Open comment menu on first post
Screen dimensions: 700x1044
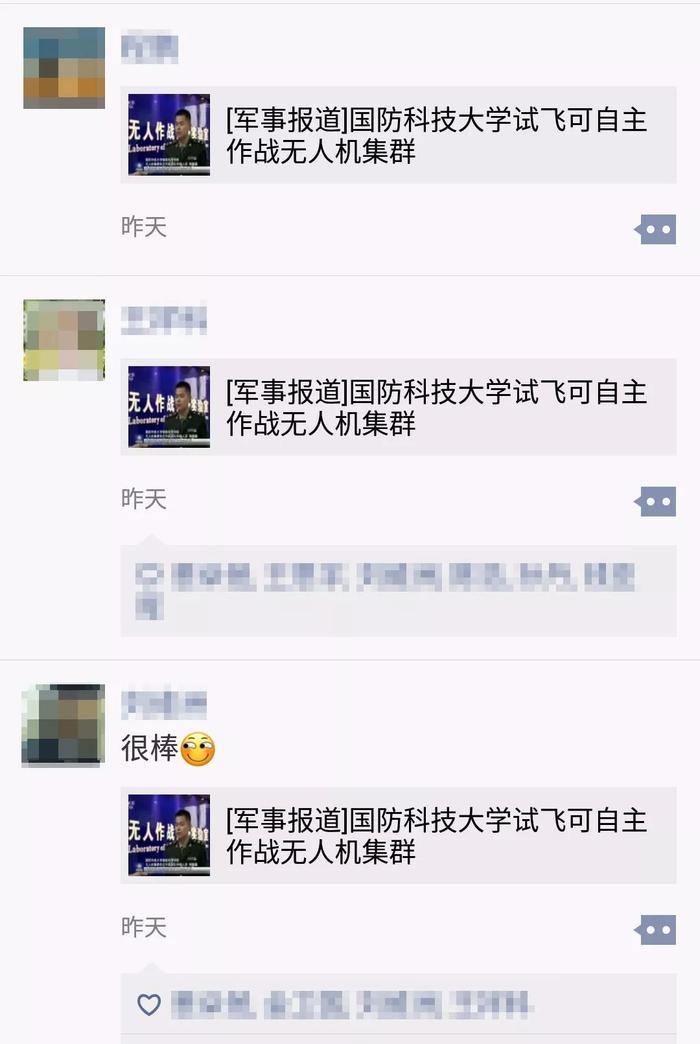click(655, 229)
